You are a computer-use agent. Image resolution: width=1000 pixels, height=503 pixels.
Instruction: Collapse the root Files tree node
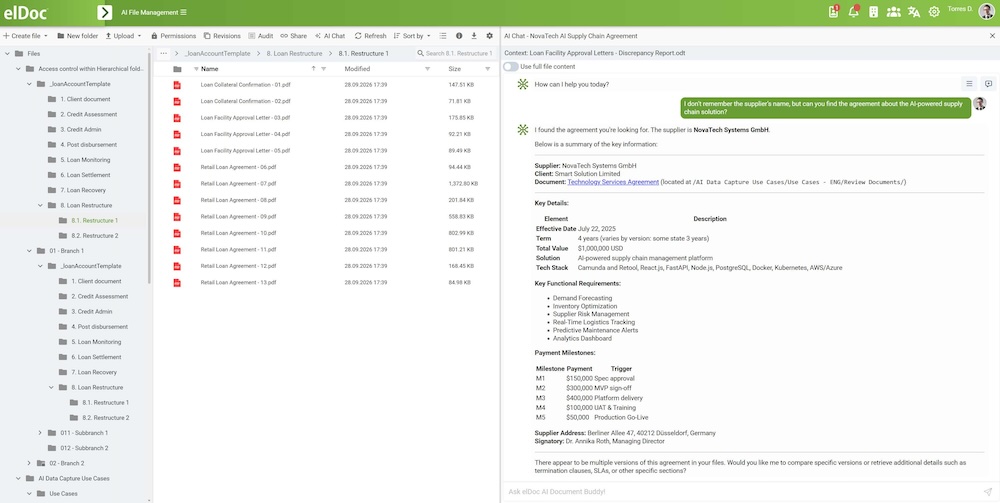7,54
